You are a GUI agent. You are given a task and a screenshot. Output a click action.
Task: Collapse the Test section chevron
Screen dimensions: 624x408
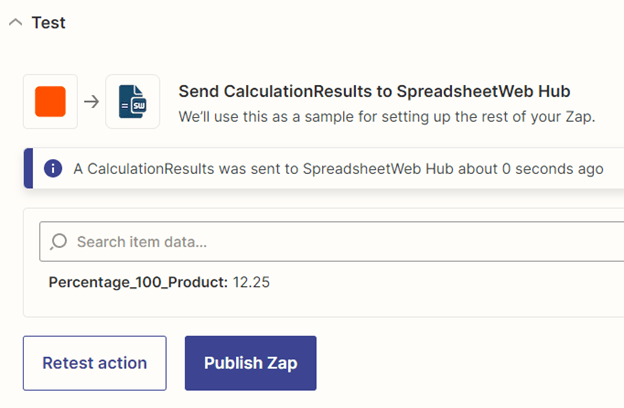pos(16,23)
